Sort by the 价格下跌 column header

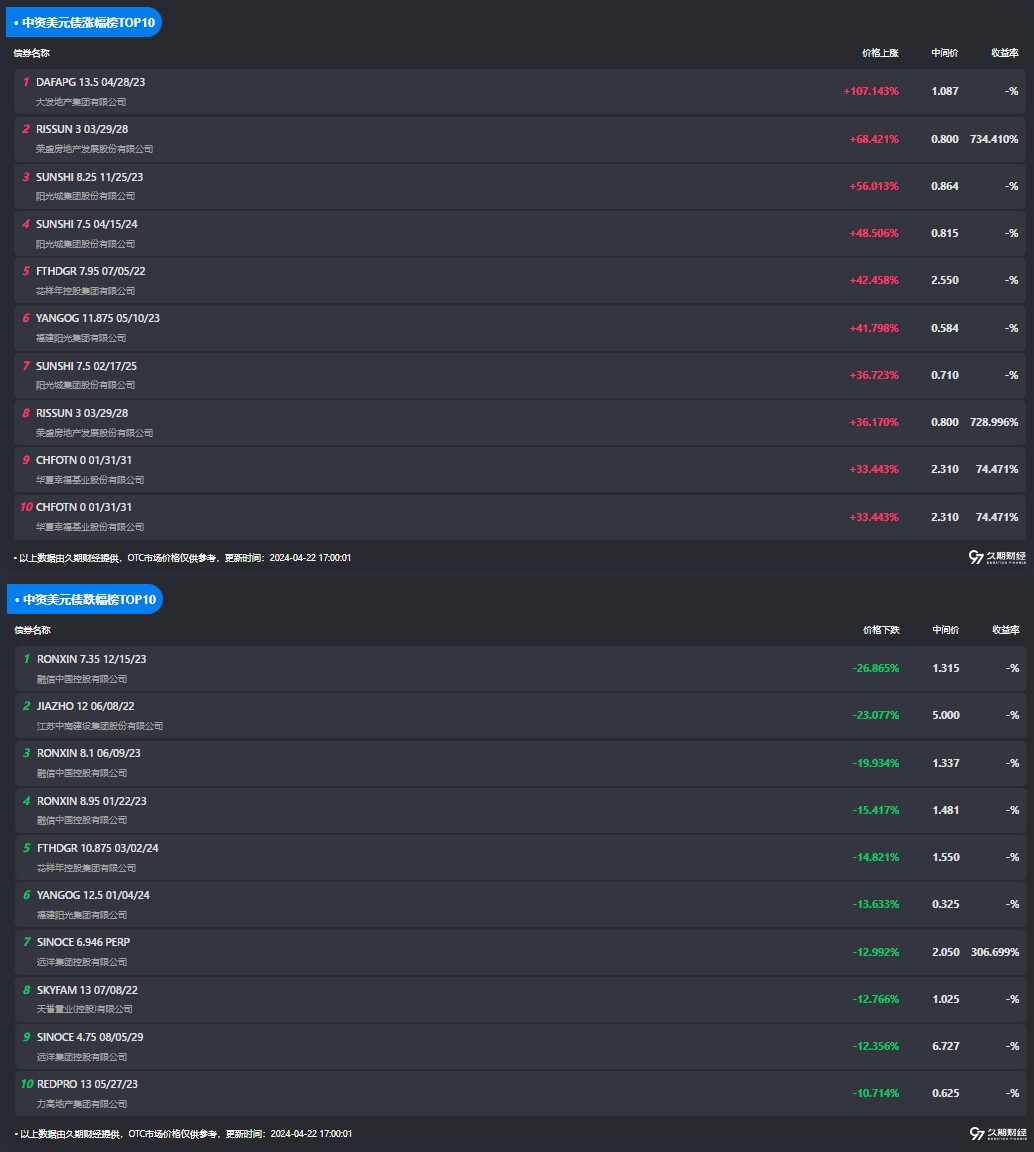click(x=880, y=630)
